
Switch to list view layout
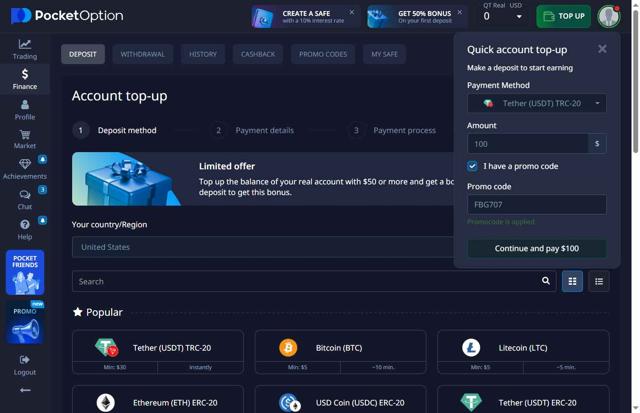click(599, 281)
